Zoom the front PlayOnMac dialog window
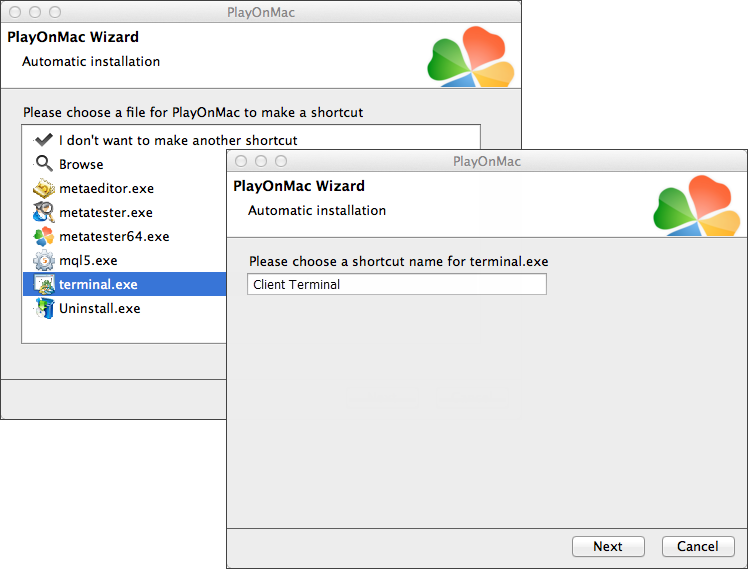This screenshot has height=569, width=748. [281, 161]
